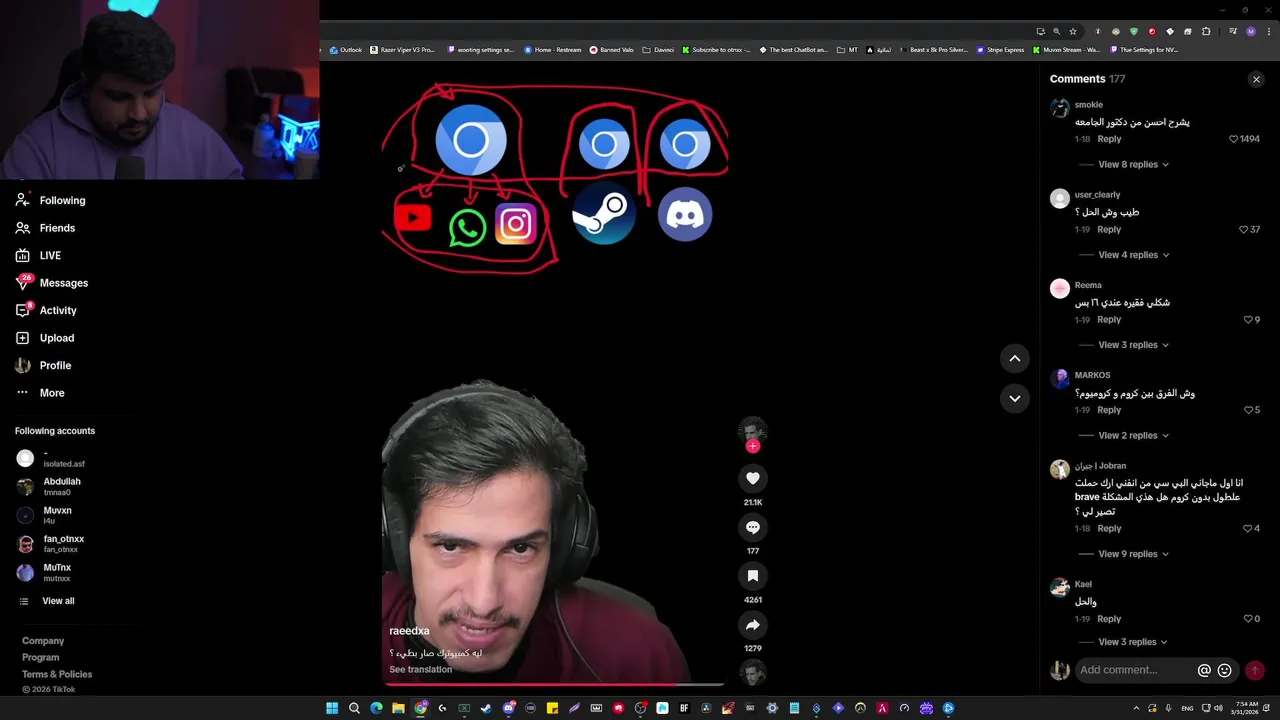Open Friends in sidebar
Screen dimensions: 1280x720
point(45,228)
